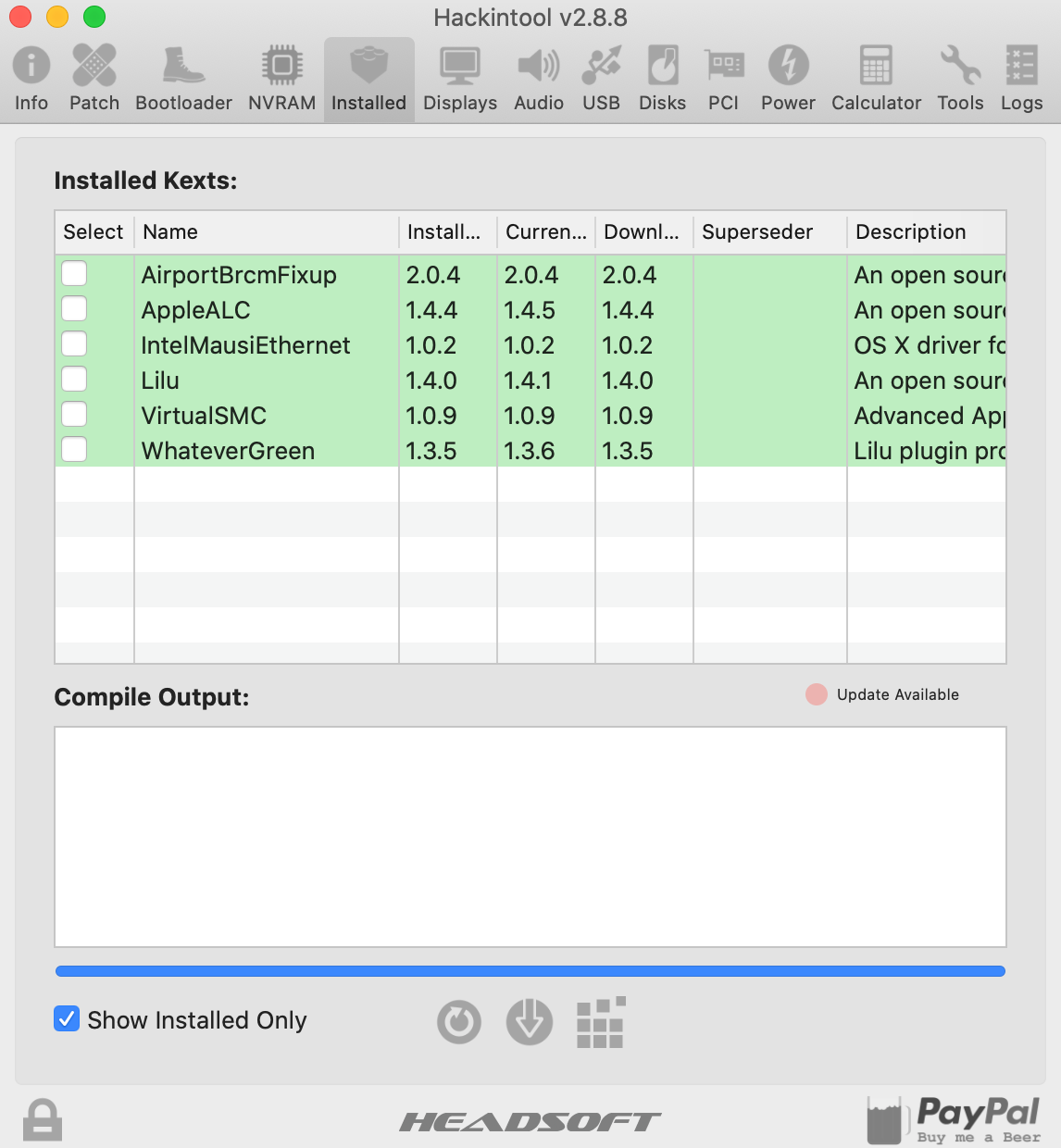Sort by the Installed version column header
This screenshot has height=1148, width=1061.
tap(448, 231)
